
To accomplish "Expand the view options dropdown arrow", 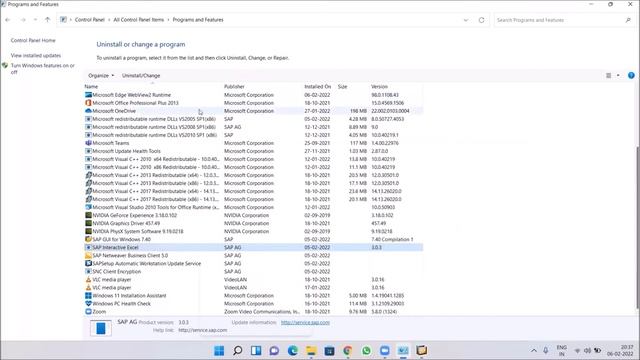I will pos(618,76).
